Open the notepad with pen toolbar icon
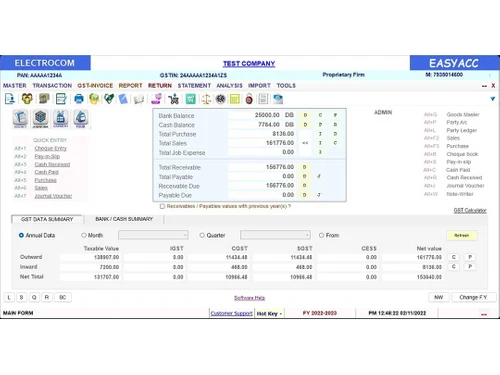Viewport: 500px width, 375px height. coord(61,99)
